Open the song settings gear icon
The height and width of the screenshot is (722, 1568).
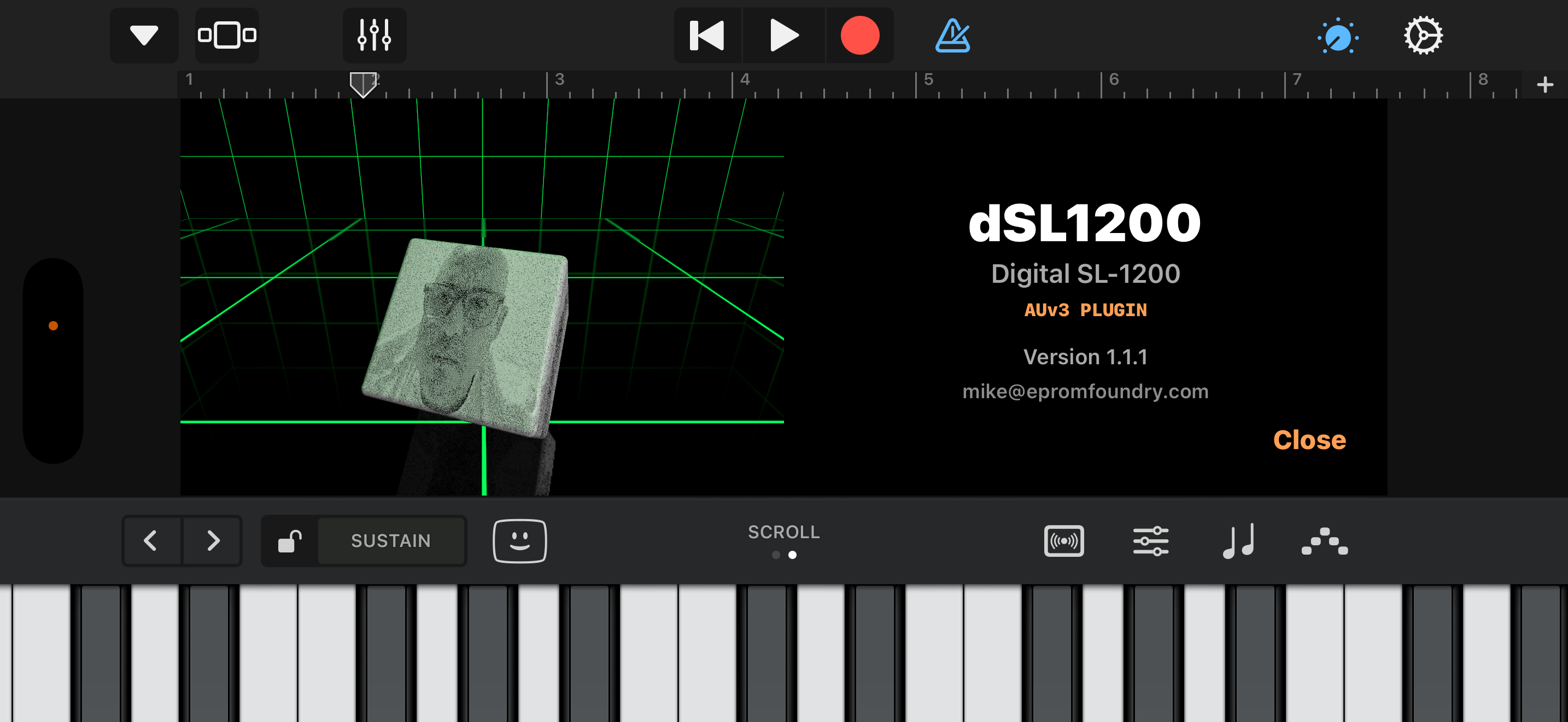pos(1423,36)
